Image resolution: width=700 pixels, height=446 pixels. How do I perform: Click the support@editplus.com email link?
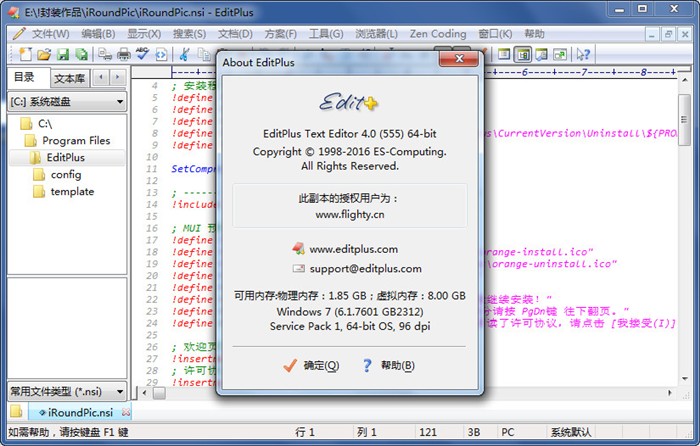click(365, 269)
